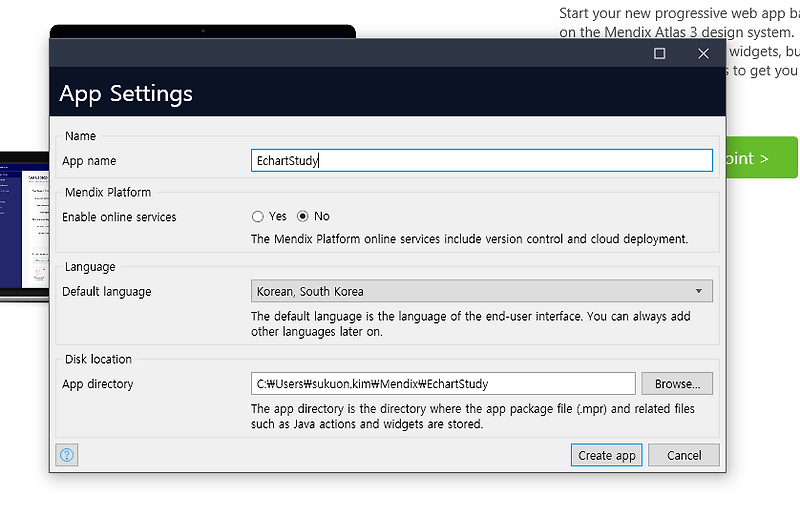Click the No radio label text
Viewport: 800px width, 516px height.
point(321,216)
